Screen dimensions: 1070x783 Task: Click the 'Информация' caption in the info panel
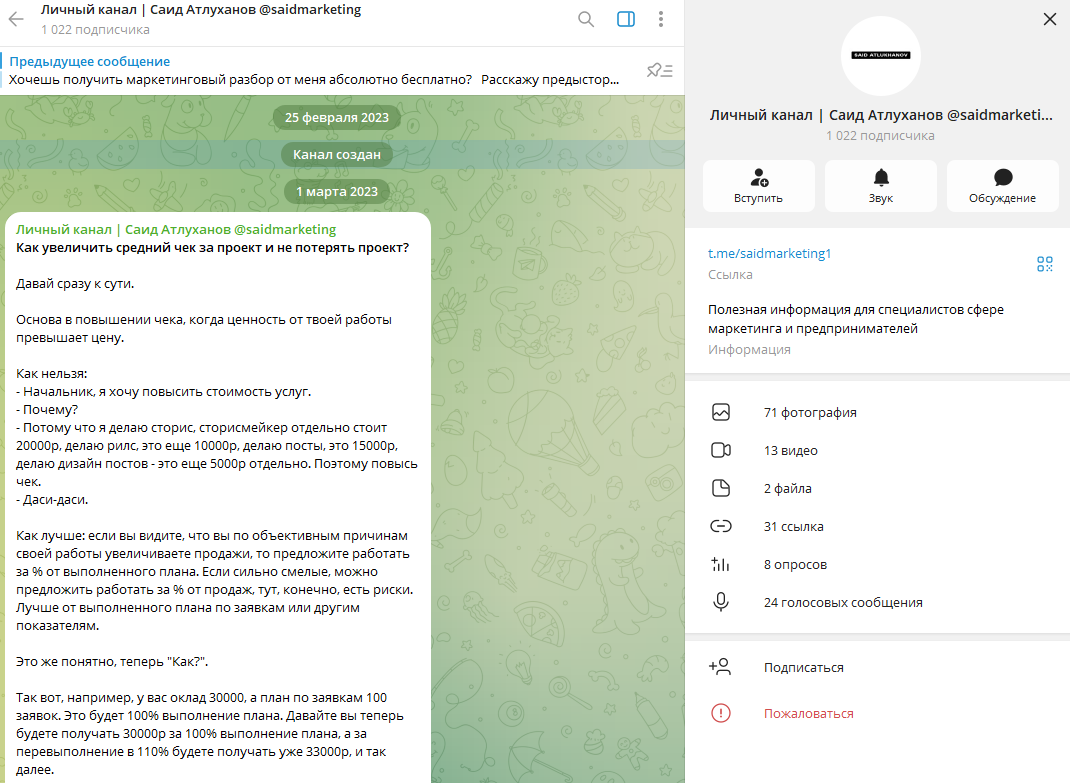(749, 350)
